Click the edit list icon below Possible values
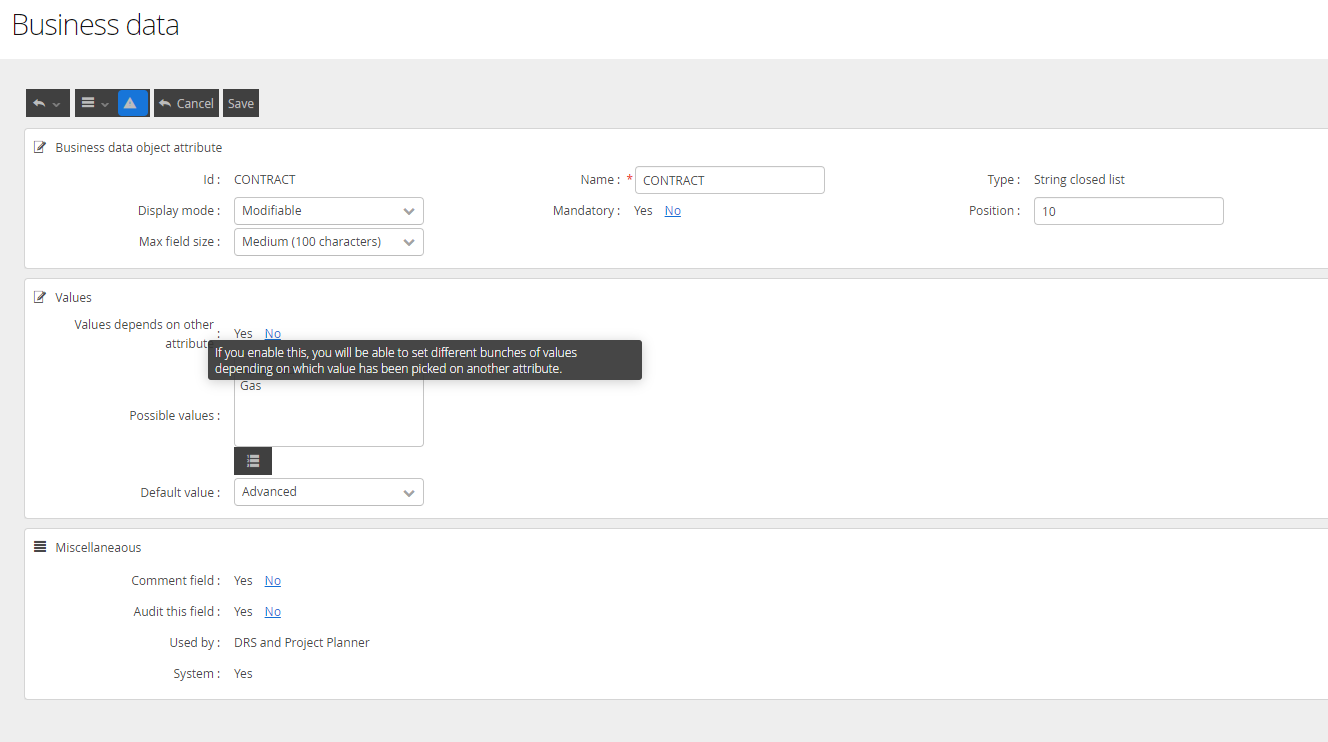 (253, 461)
